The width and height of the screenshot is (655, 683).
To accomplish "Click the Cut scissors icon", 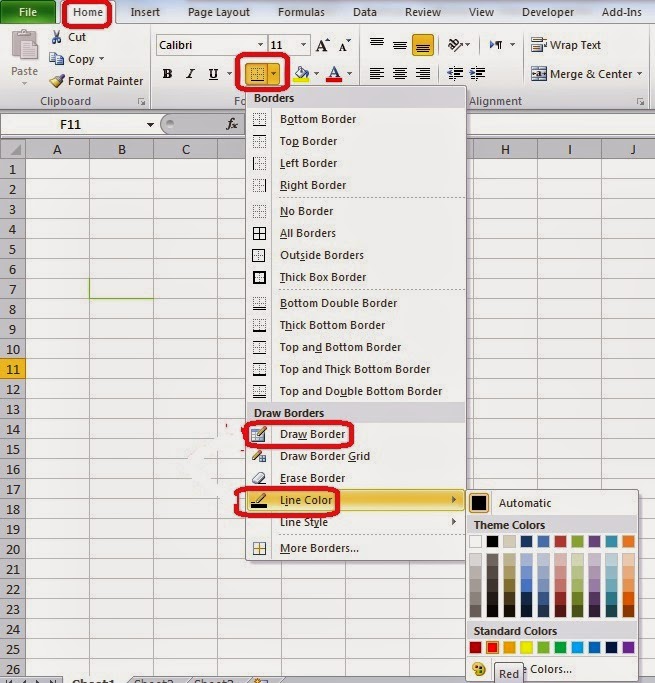I will [x=57, y=37].
